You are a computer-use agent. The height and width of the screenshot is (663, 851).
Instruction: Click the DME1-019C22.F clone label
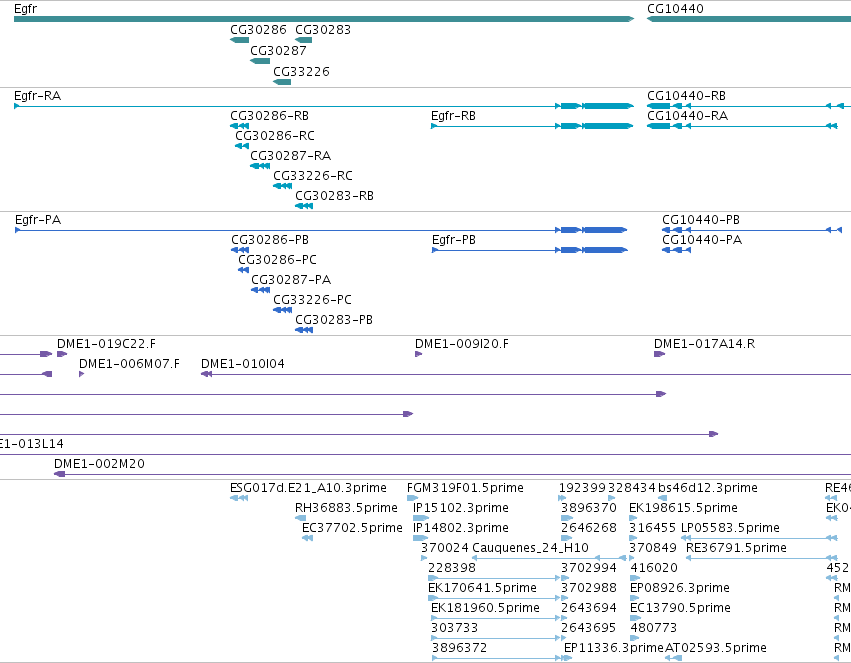(106, 345)
